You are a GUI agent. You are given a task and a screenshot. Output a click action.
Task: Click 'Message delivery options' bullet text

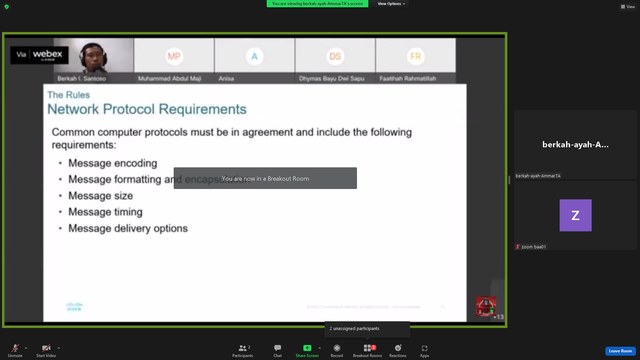point(128,228)
